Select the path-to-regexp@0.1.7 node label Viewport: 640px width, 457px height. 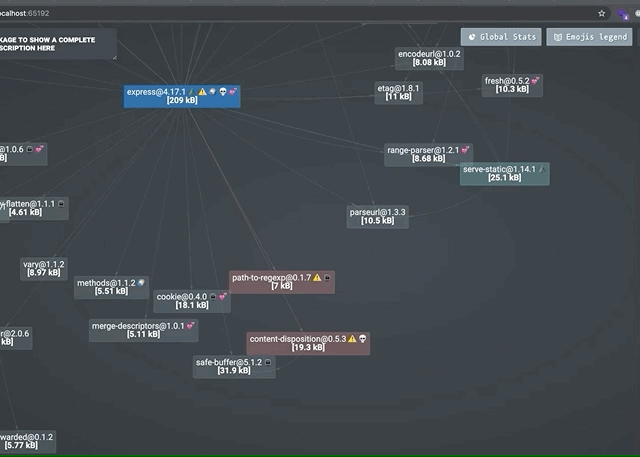pyautogui.click(x=271, y=278)
